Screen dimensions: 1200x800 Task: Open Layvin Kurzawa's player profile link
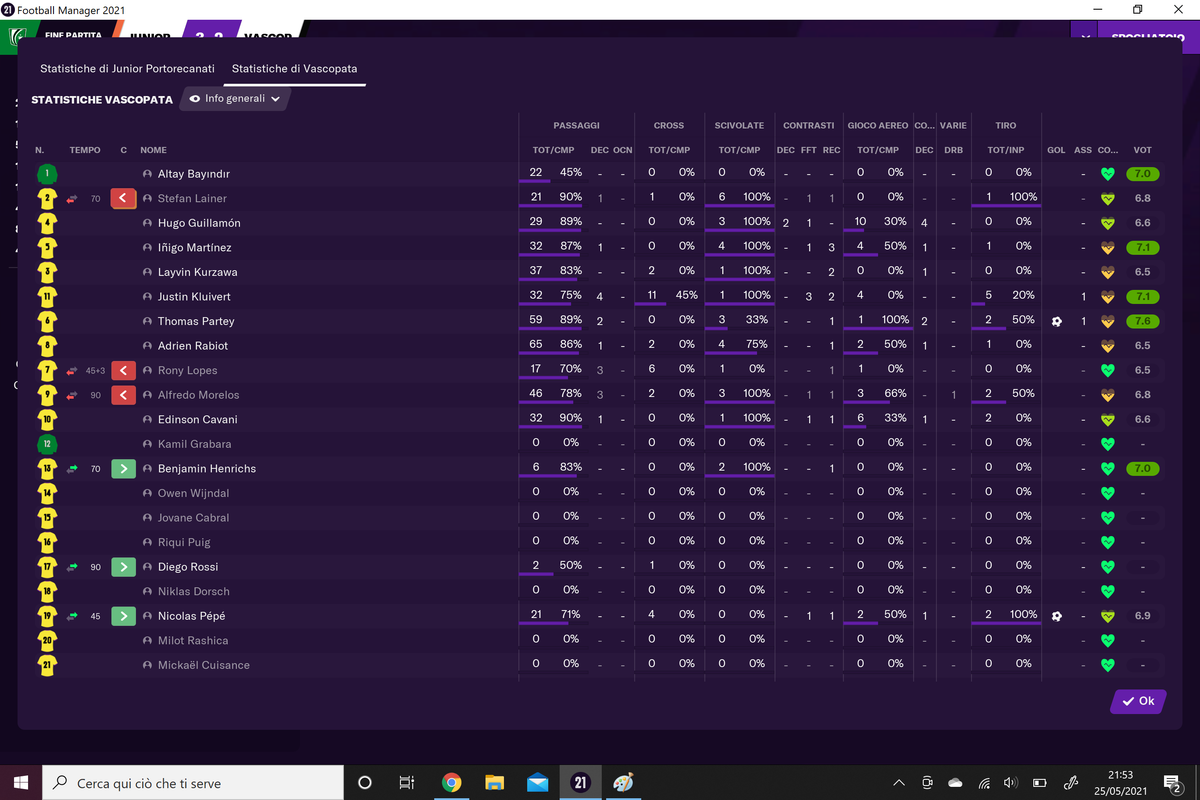(197, 272)
